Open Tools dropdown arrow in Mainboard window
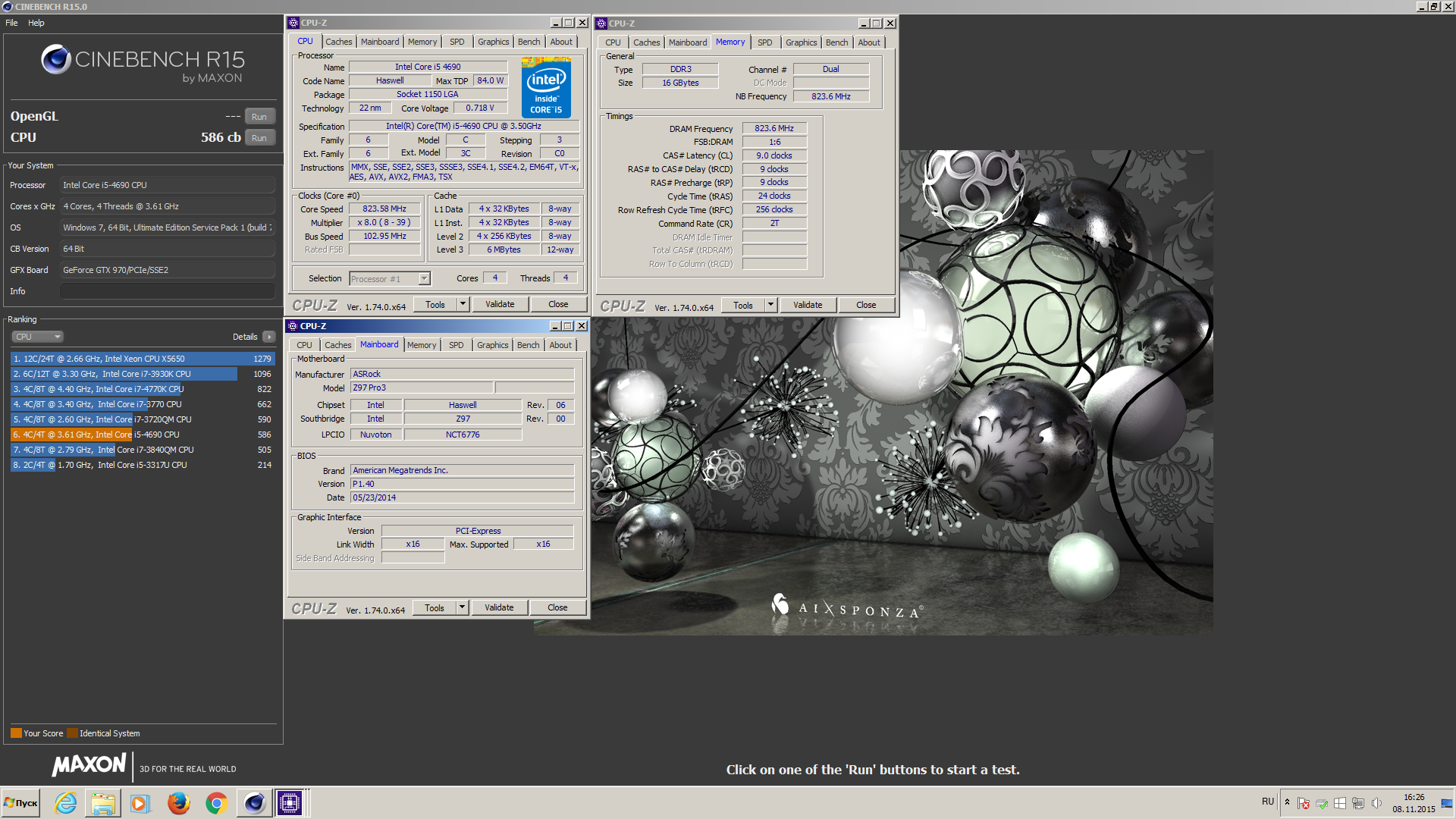This screenshot has width=1456, height=819. coord(462,607)
